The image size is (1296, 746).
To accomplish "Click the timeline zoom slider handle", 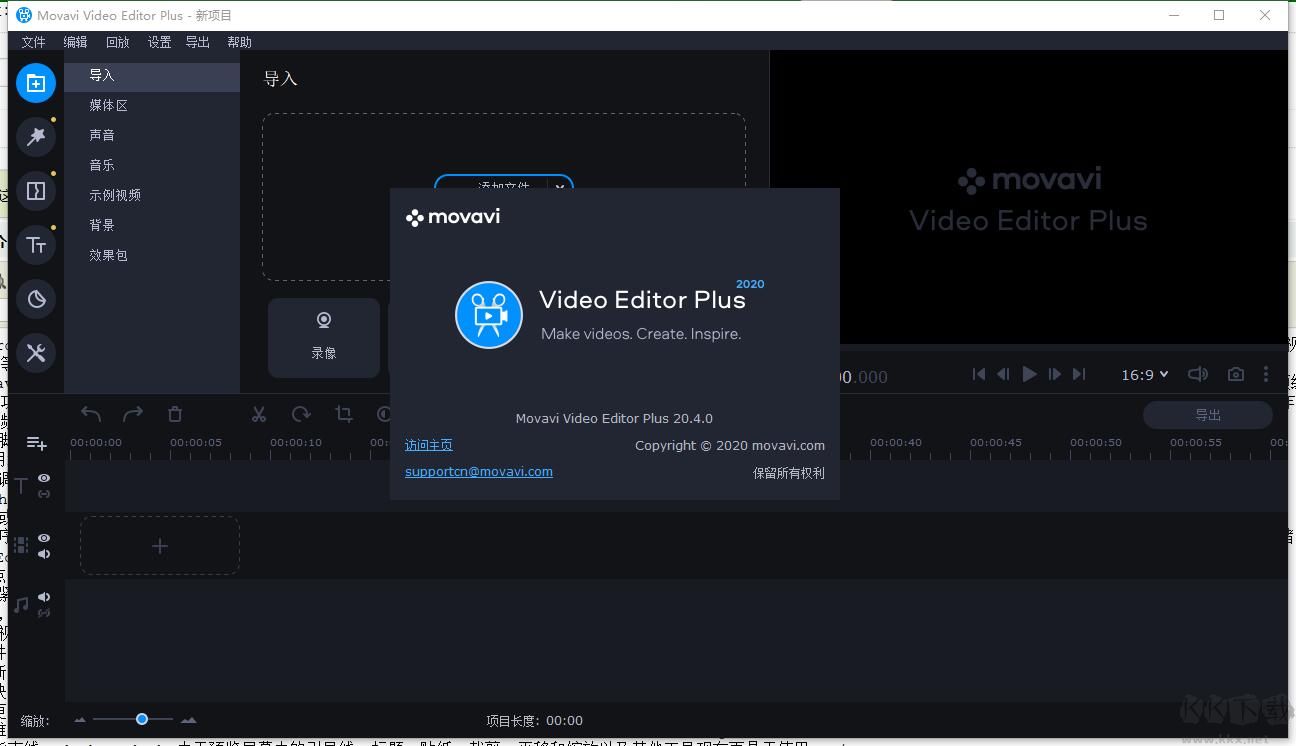I will pyautogui.click(x=142, y=719).
